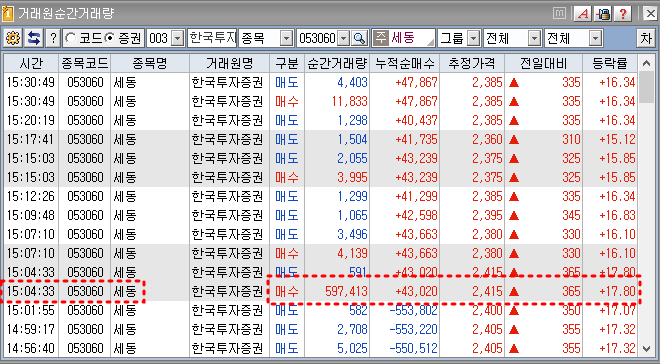Click the m button in title bar
Viewport: 660px width, 364px height.
(559, 14)
